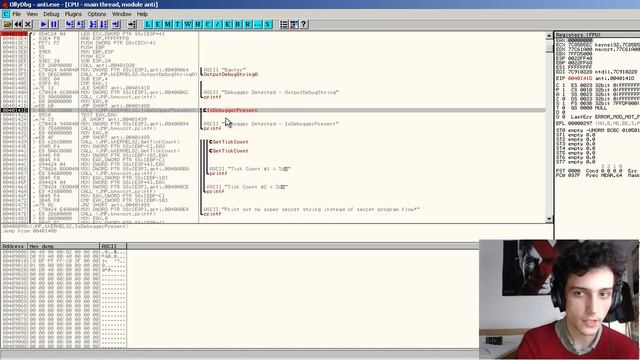Image resolution: width=640 pixels, height=360 pixels.
Task: Select the first GetTickCount comment
Action: 230,142
